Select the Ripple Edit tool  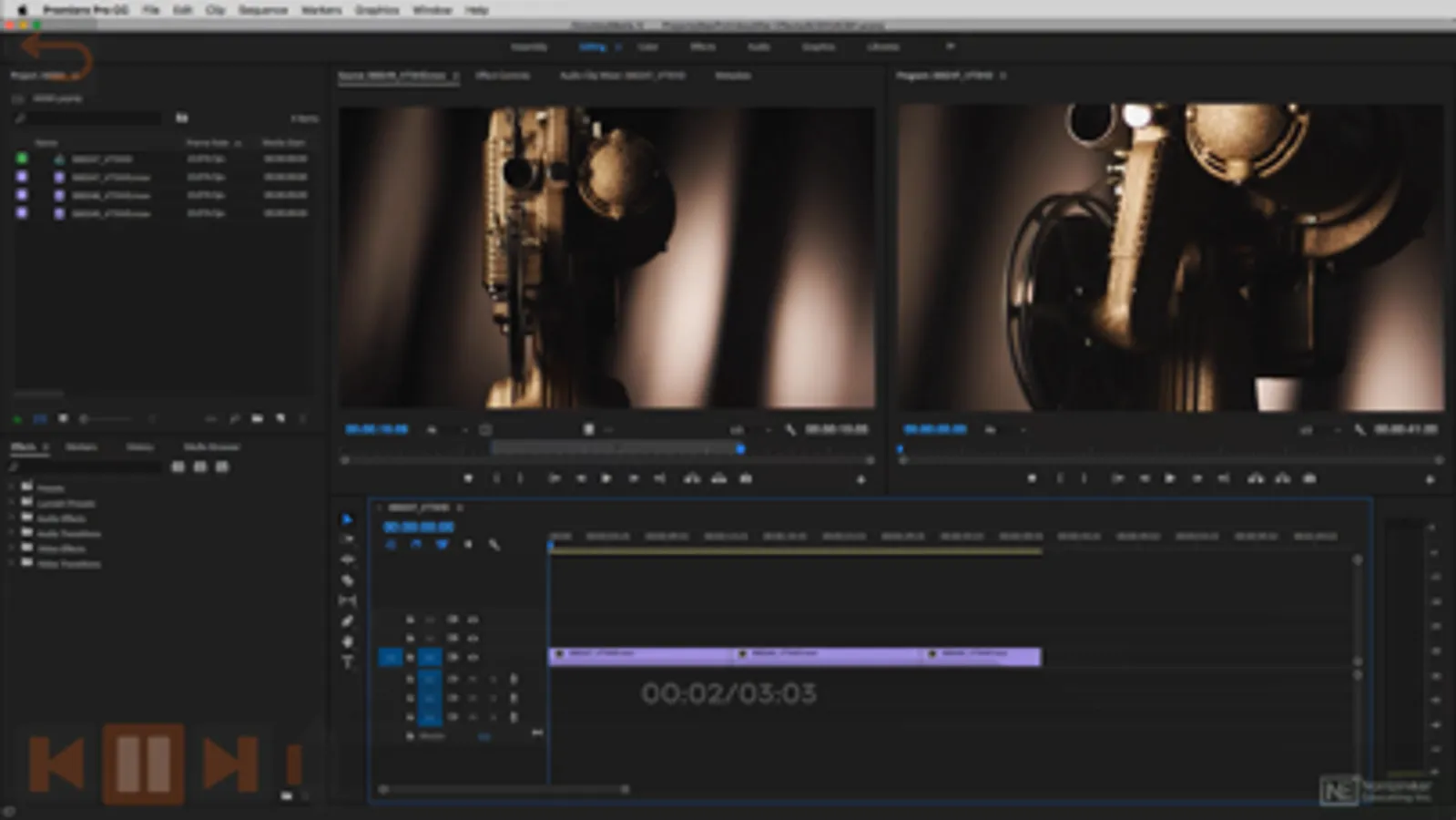[x=347, y=559]
